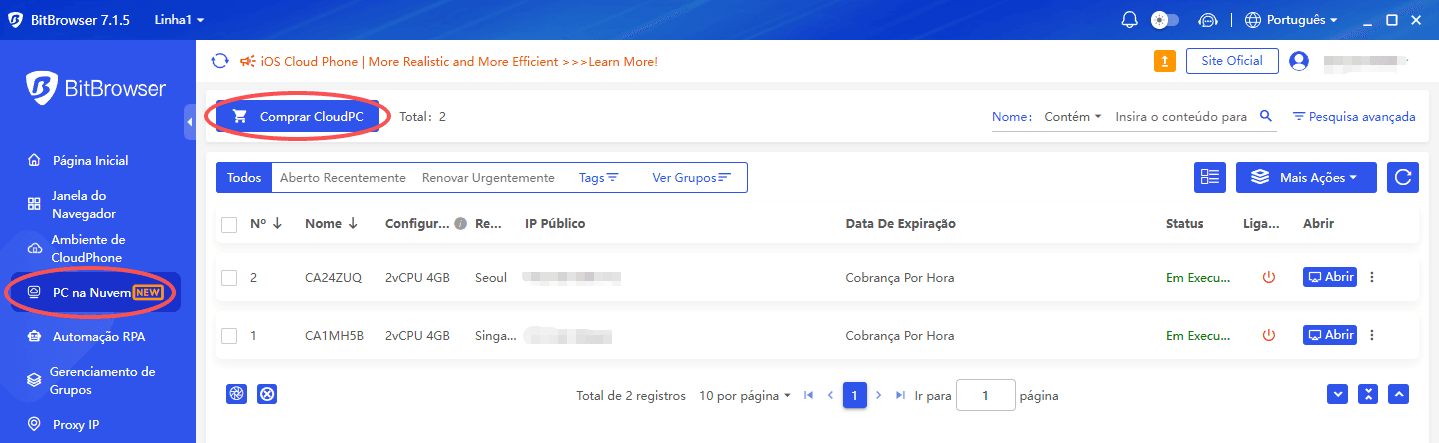Click the BitBrowser logo in sidebar
The image size is (1439, 443).
[96, 88]
